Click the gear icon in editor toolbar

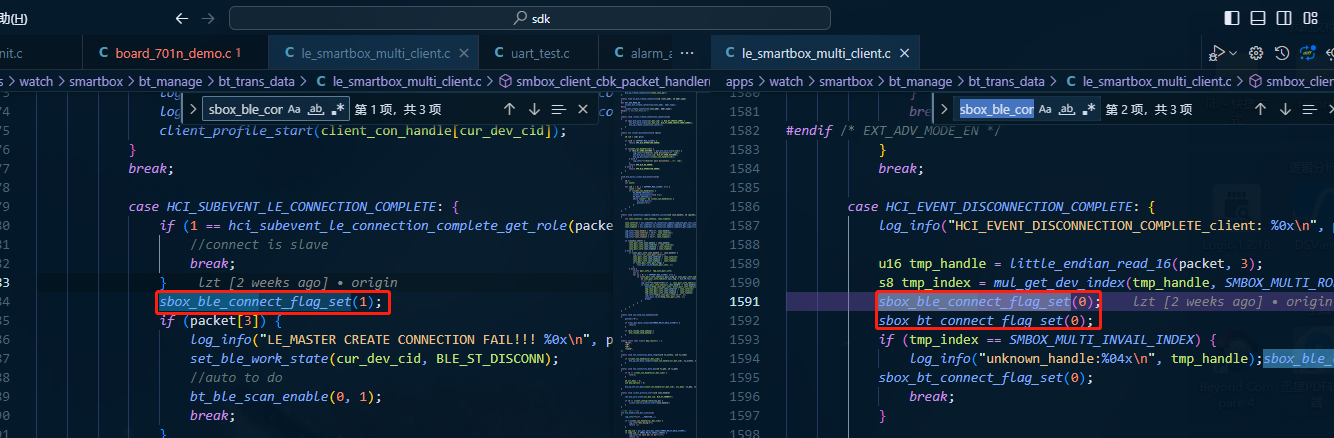(1257, 53)
